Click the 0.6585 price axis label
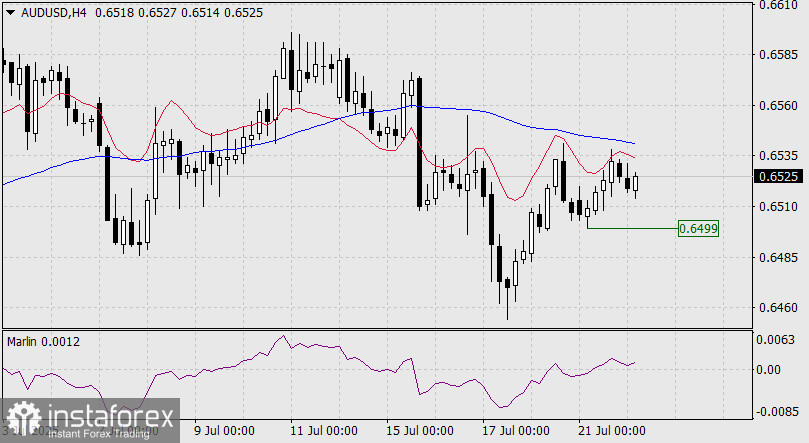Screen dimensions: 809x443 [x=778, y=55]
